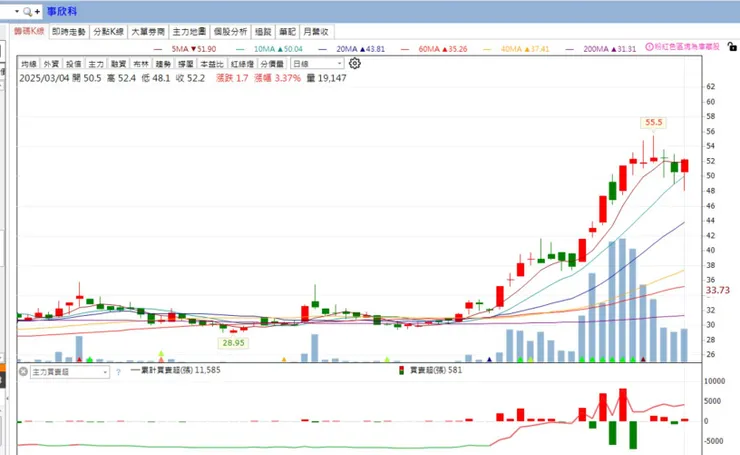Screen dimensions: 740x455
Task: Toggle the 撐壓 indicator button
Action: [x=185, y=64]
